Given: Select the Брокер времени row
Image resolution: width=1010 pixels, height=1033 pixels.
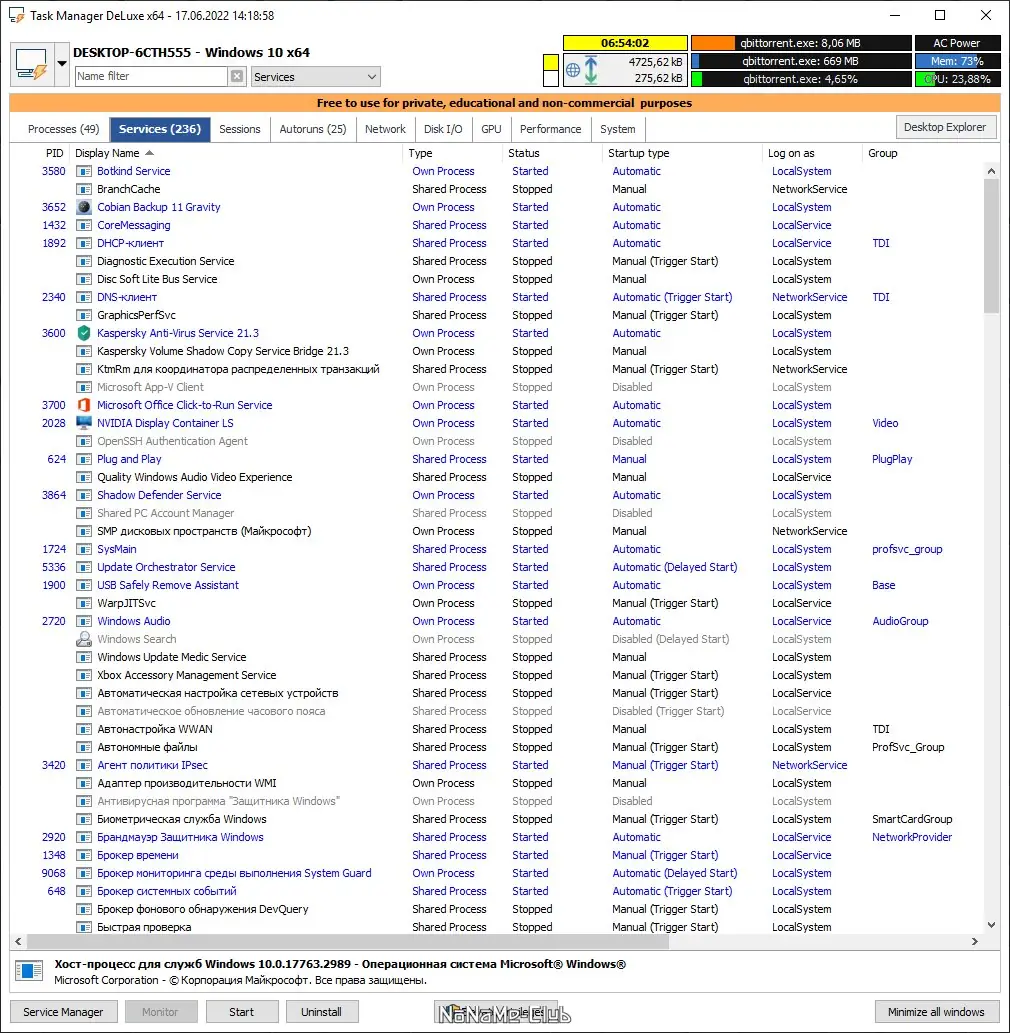Looking at the screenshot, I should pos(497,855).
